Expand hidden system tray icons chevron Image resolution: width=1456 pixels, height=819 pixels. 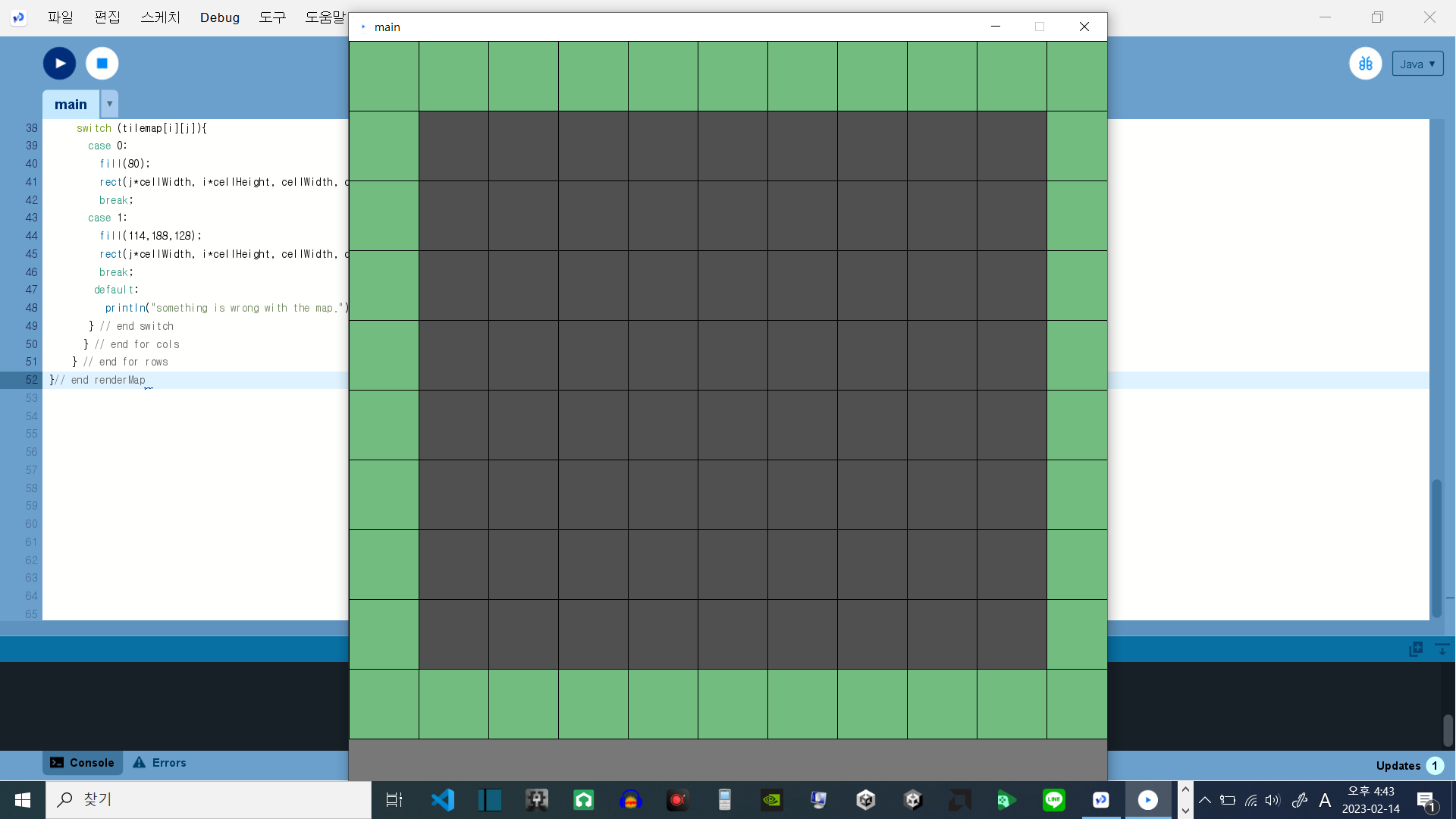pyautogui.click(x=1204, y=800)
